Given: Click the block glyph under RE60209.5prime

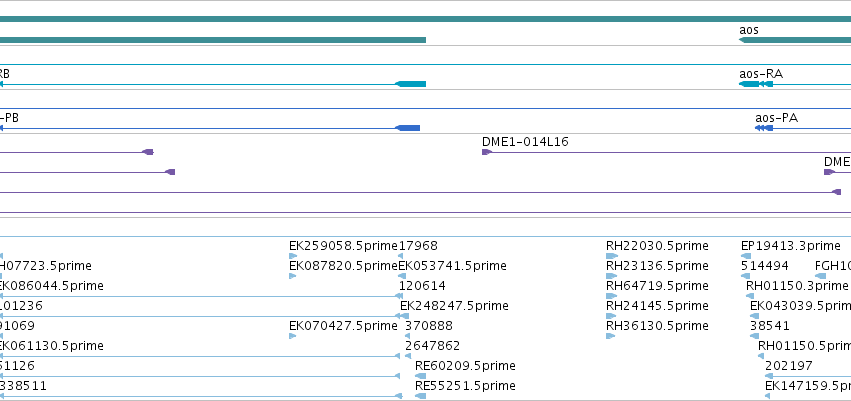Looking at the screenshot, I should click(421, 376).
